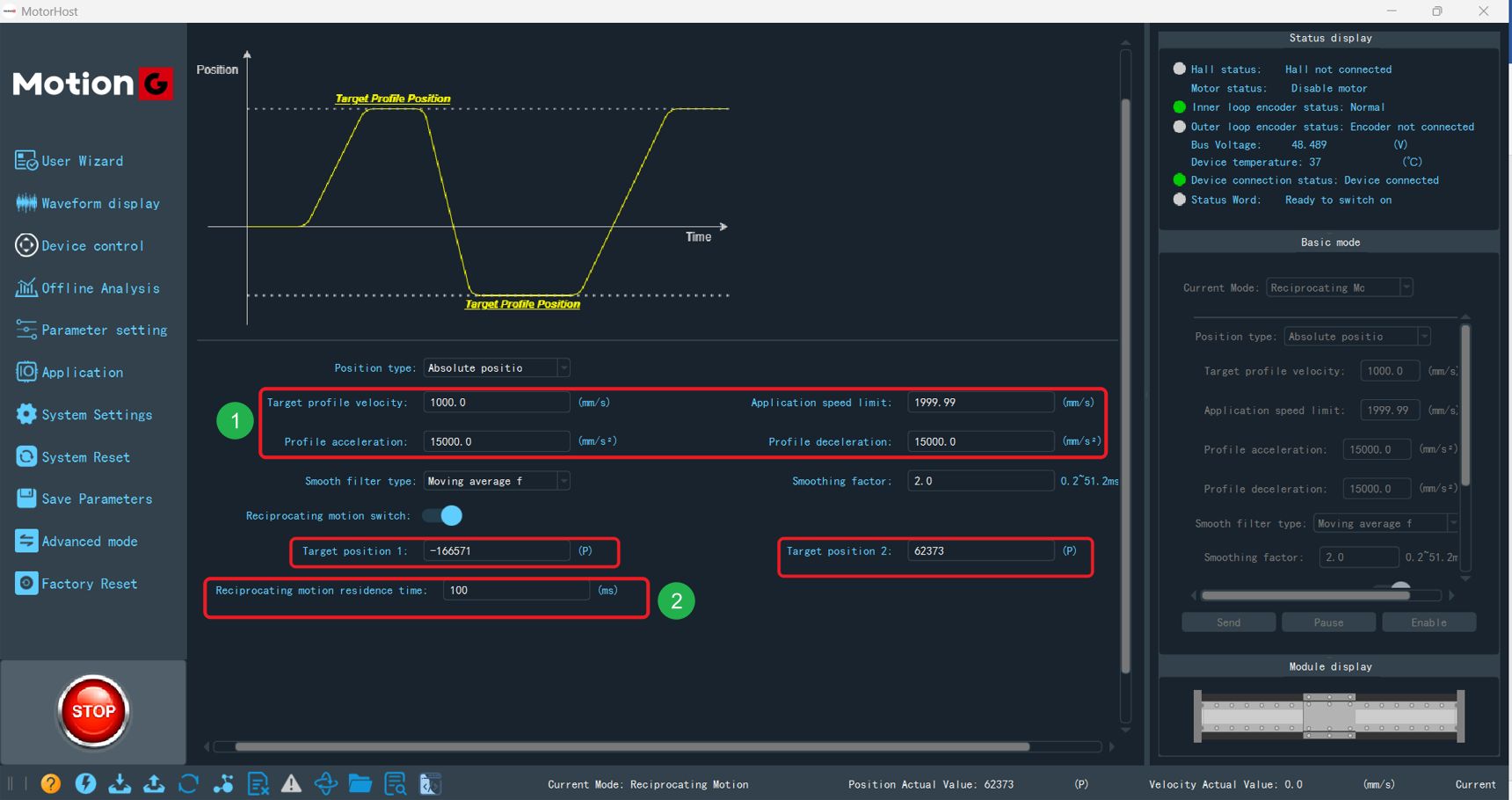Click Basic mode horizontal scrollbar
This screenshot has width=1512, height=800.
point(1305,595)
